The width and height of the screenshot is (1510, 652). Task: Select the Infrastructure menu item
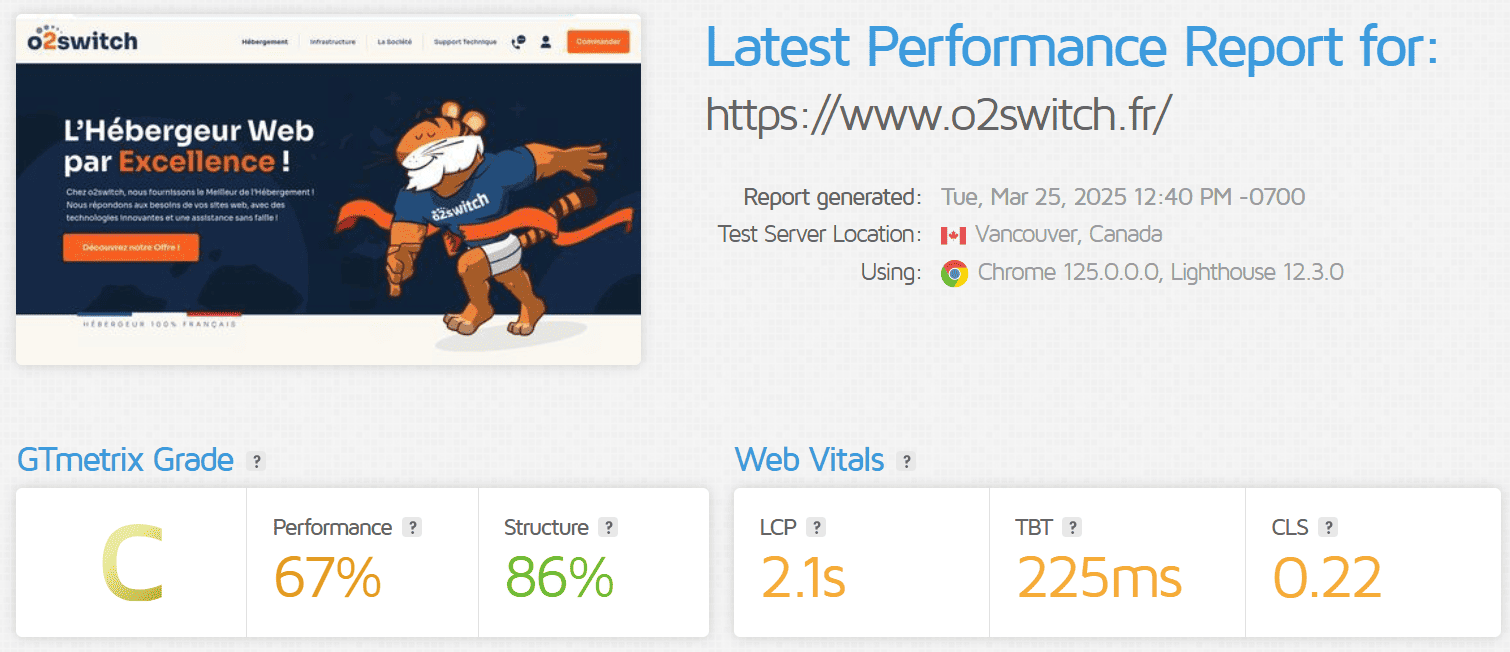click(x=335, y=41)
